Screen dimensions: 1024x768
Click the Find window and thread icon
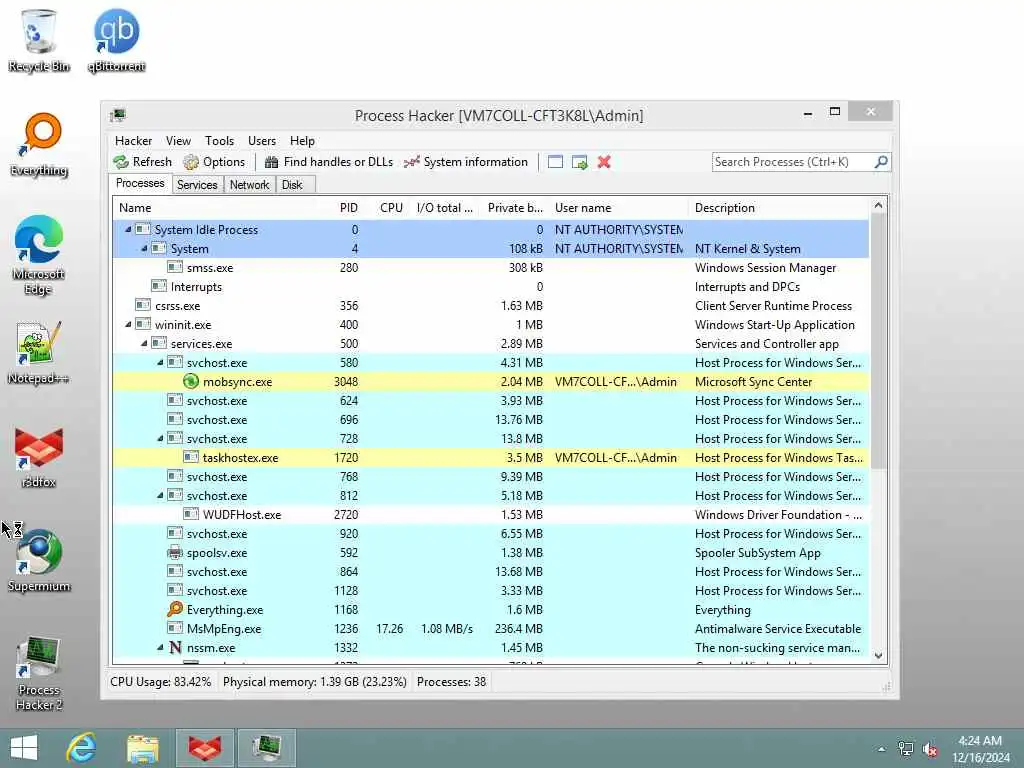coord(579,162)
